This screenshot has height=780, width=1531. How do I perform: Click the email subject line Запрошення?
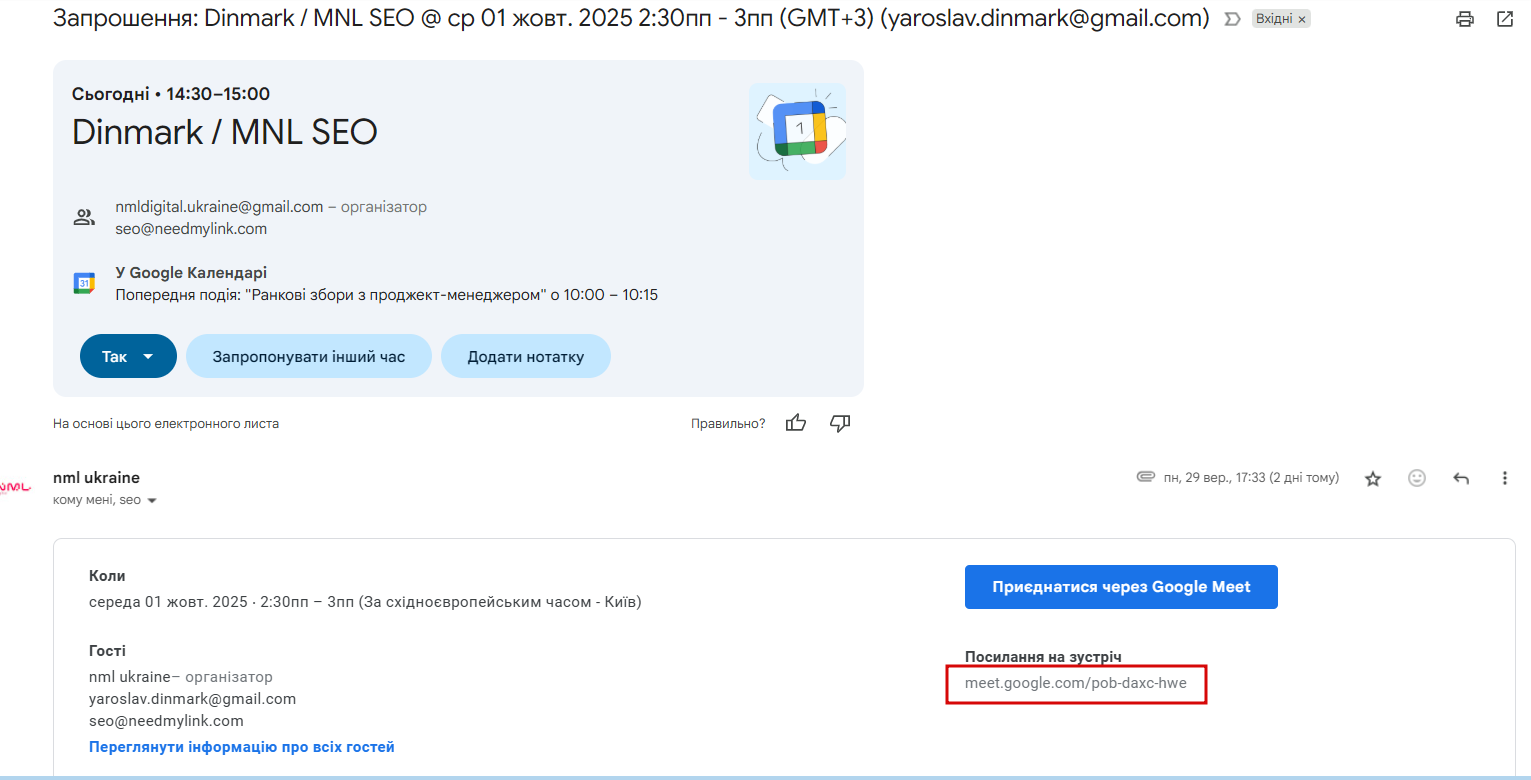[x=630, y=19]
